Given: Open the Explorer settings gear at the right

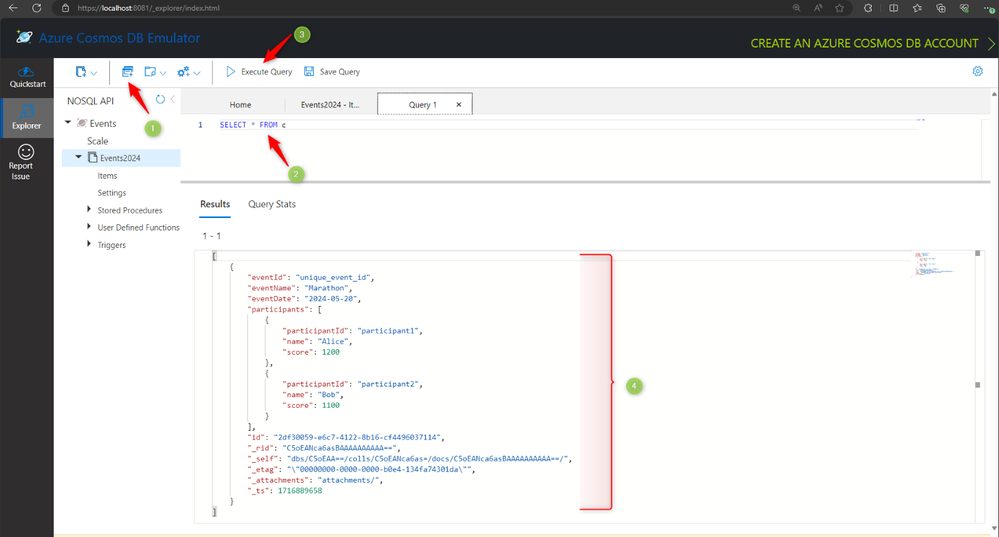Looking at the screenshot, I should [977, 71].
